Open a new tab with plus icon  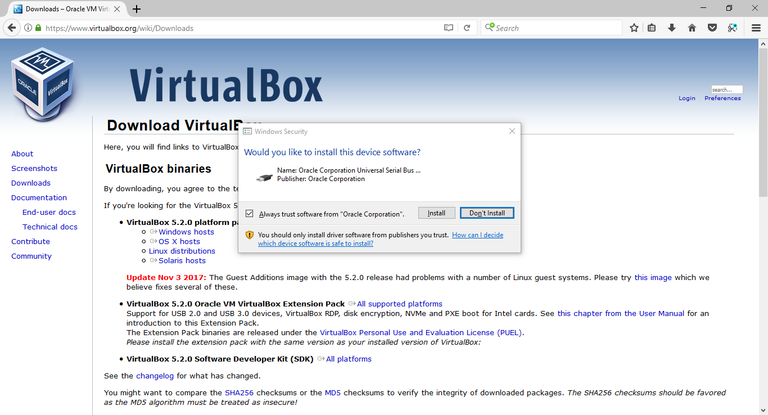coord(137,9)
